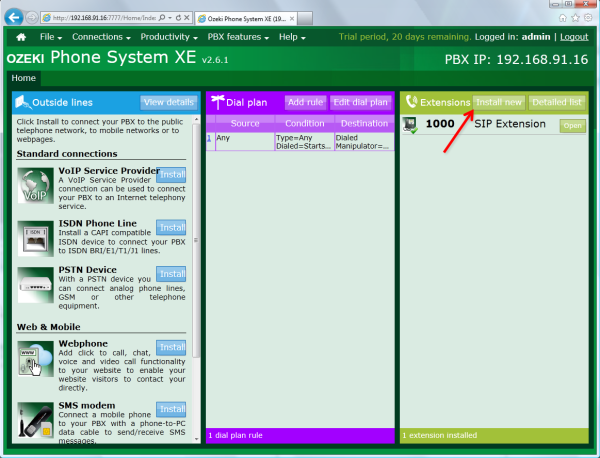
Task: Click the Webphone heading
Action: pyautogui.click(x=83, y=344)
